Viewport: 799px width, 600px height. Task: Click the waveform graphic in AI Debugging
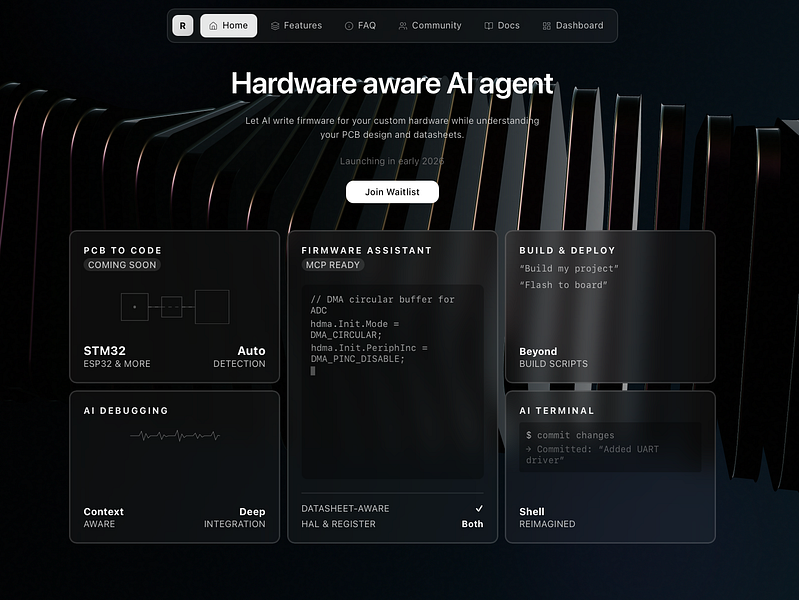175,435
